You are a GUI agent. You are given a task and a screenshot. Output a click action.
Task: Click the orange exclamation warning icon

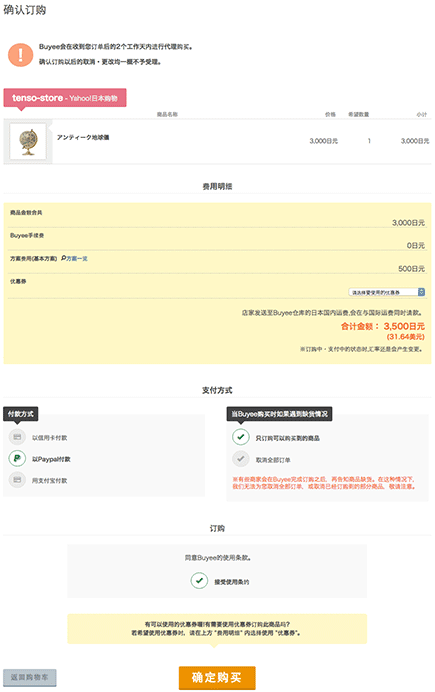click(x=20, y=55)
